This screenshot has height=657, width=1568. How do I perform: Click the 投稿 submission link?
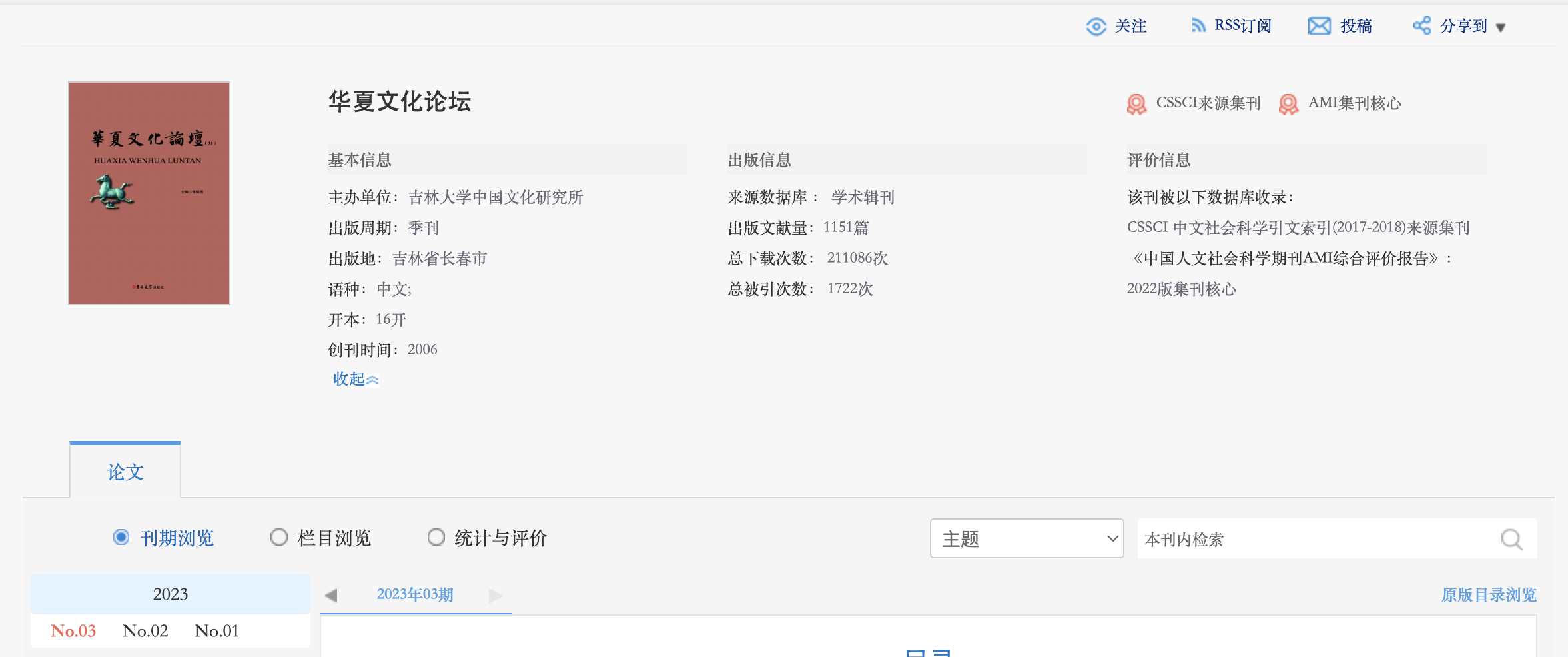tap(1356, 26)
